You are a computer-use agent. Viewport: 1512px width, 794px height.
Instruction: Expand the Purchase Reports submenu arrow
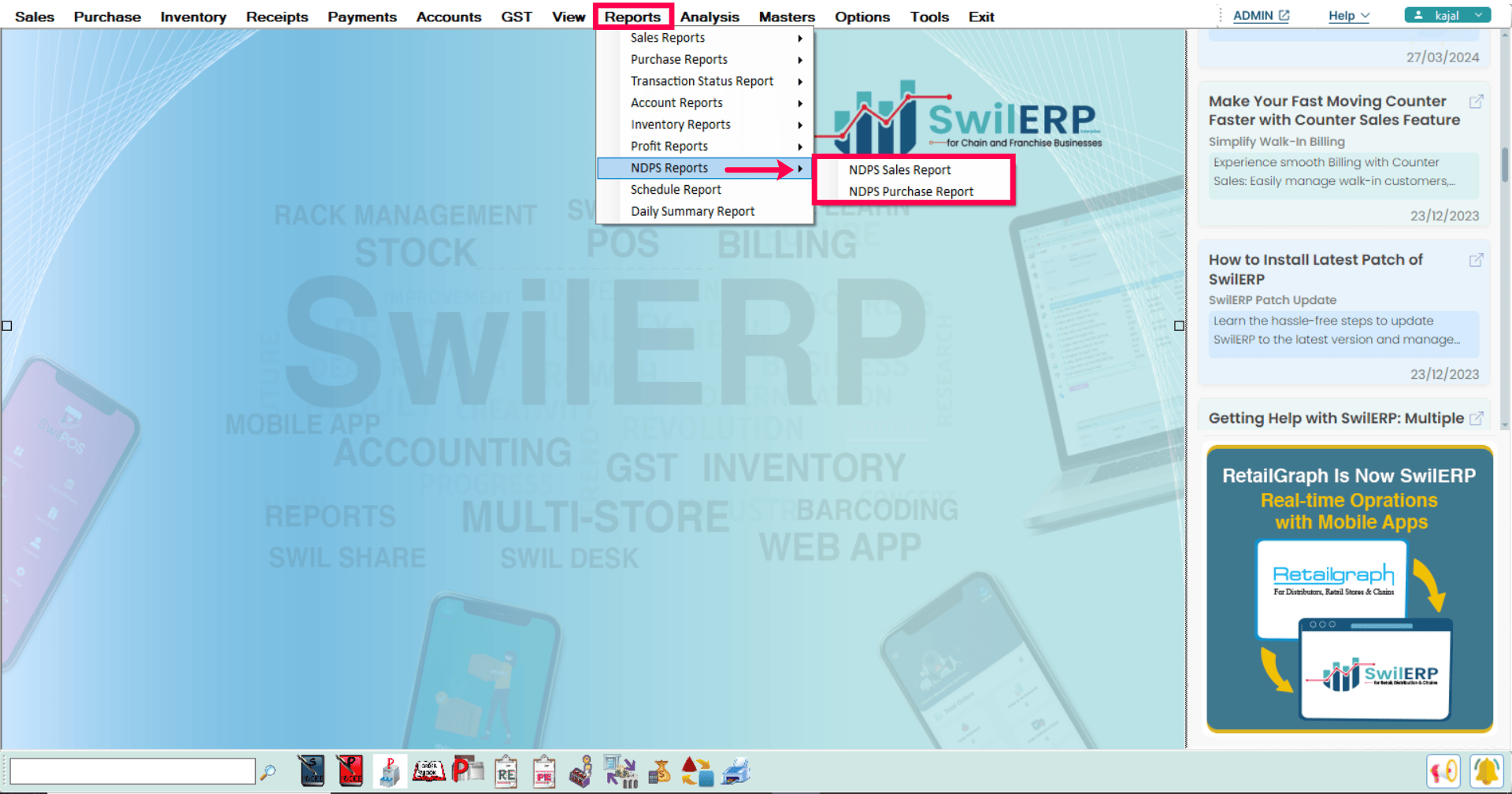pyautogui.click(x=799, y=60)
